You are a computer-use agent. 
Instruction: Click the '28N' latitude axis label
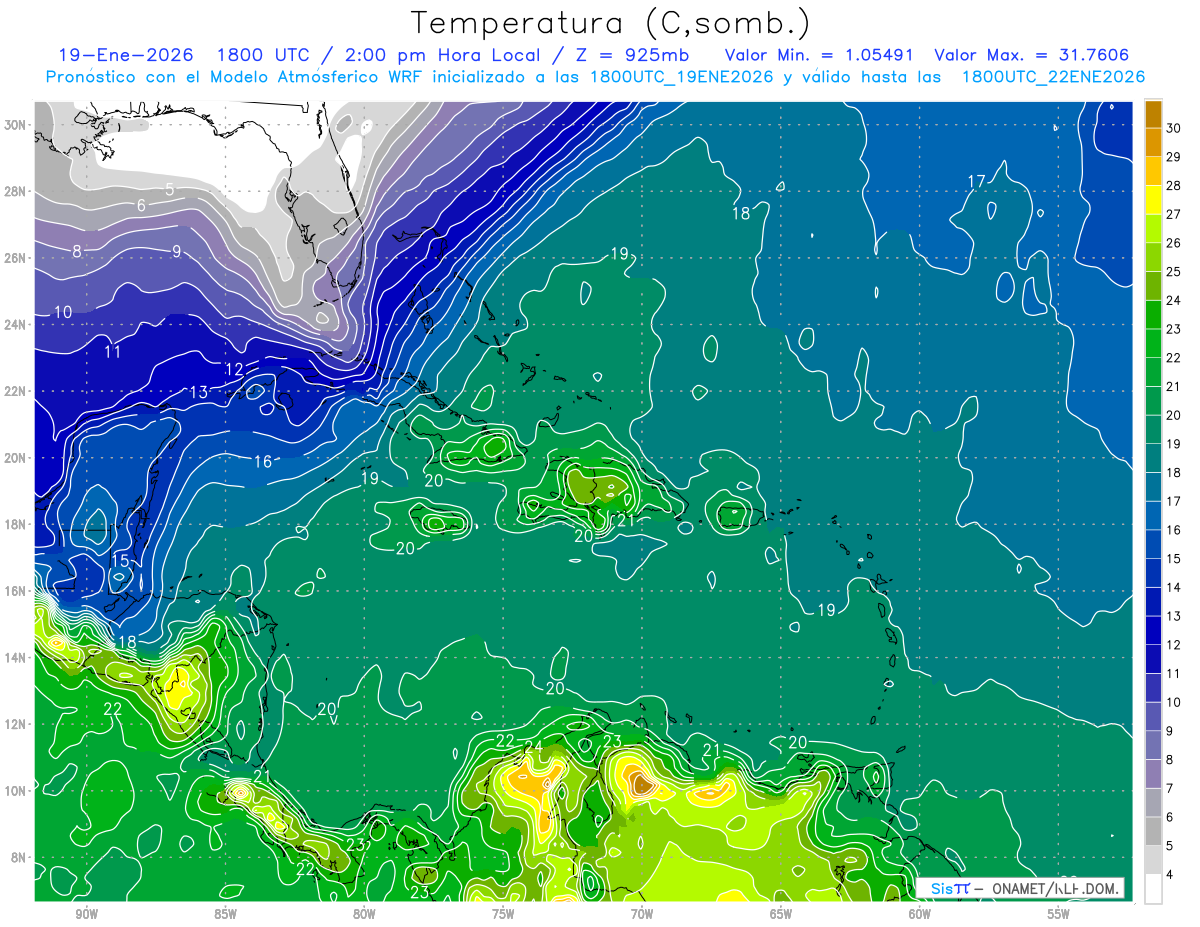tap(16, 191)
